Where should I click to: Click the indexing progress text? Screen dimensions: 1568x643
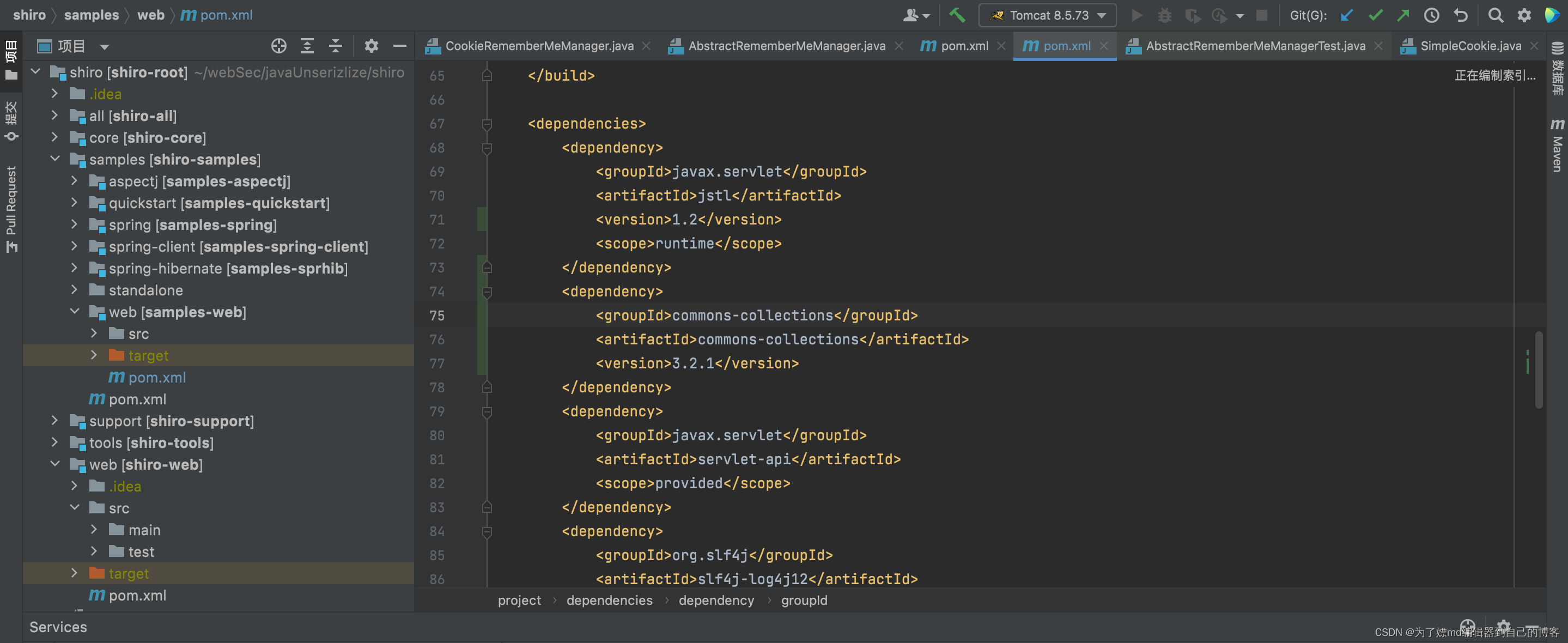click(1495, 76)
